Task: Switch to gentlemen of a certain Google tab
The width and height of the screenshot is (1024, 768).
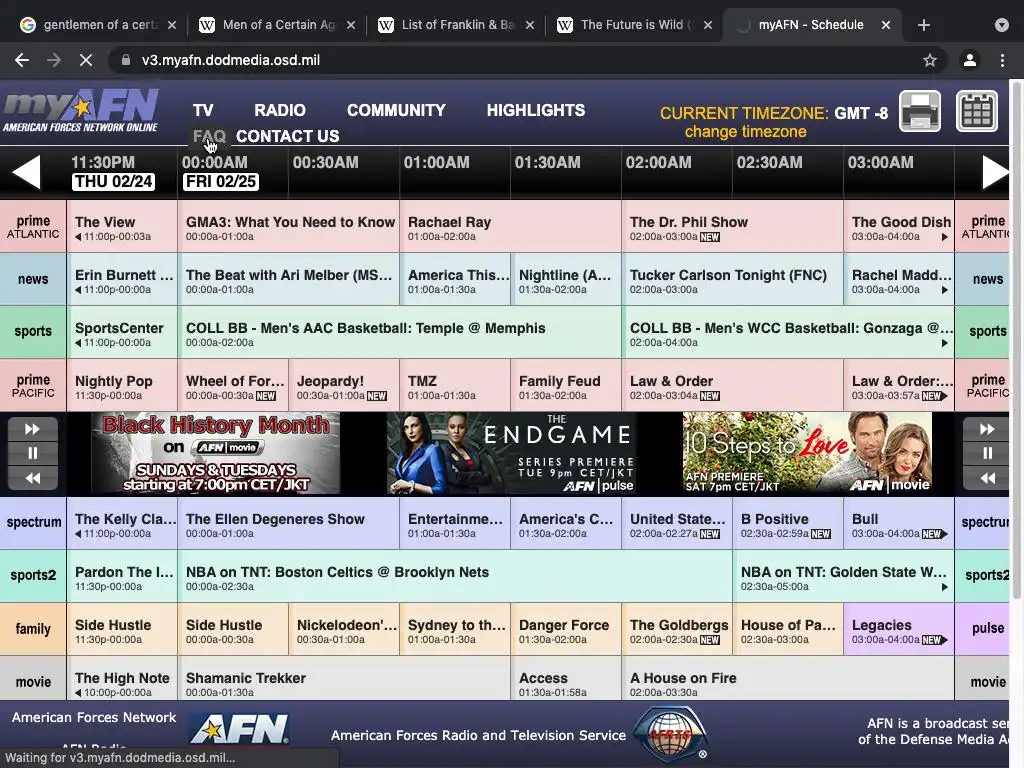Action: [98, 25]
